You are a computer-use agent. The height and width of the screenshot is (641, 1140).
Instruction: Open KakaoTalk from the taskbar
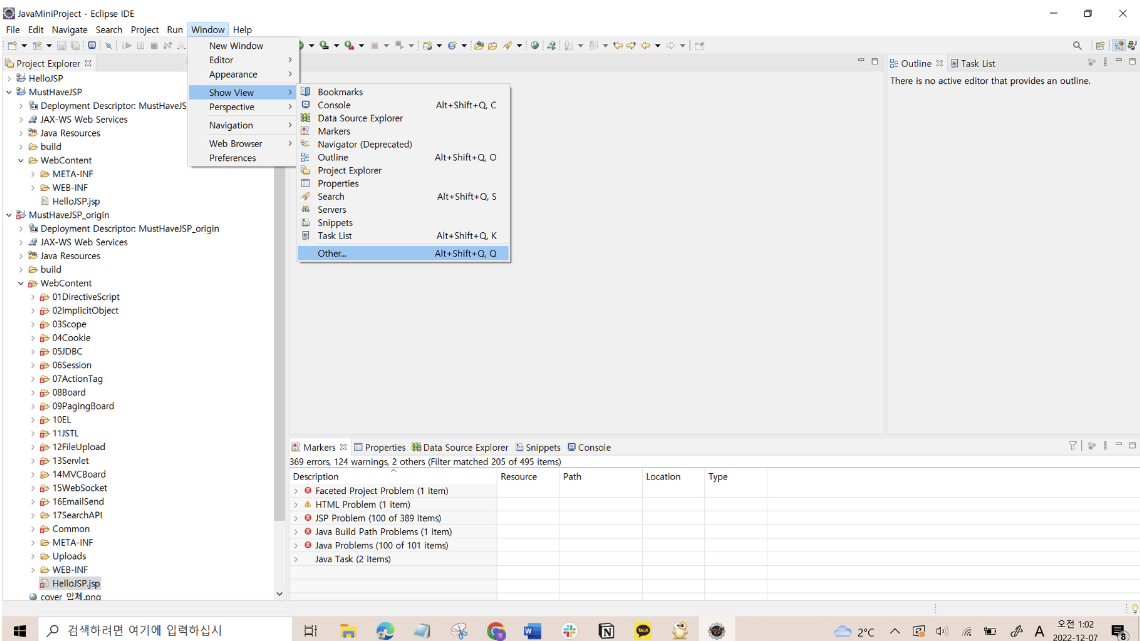pos(643,630)
